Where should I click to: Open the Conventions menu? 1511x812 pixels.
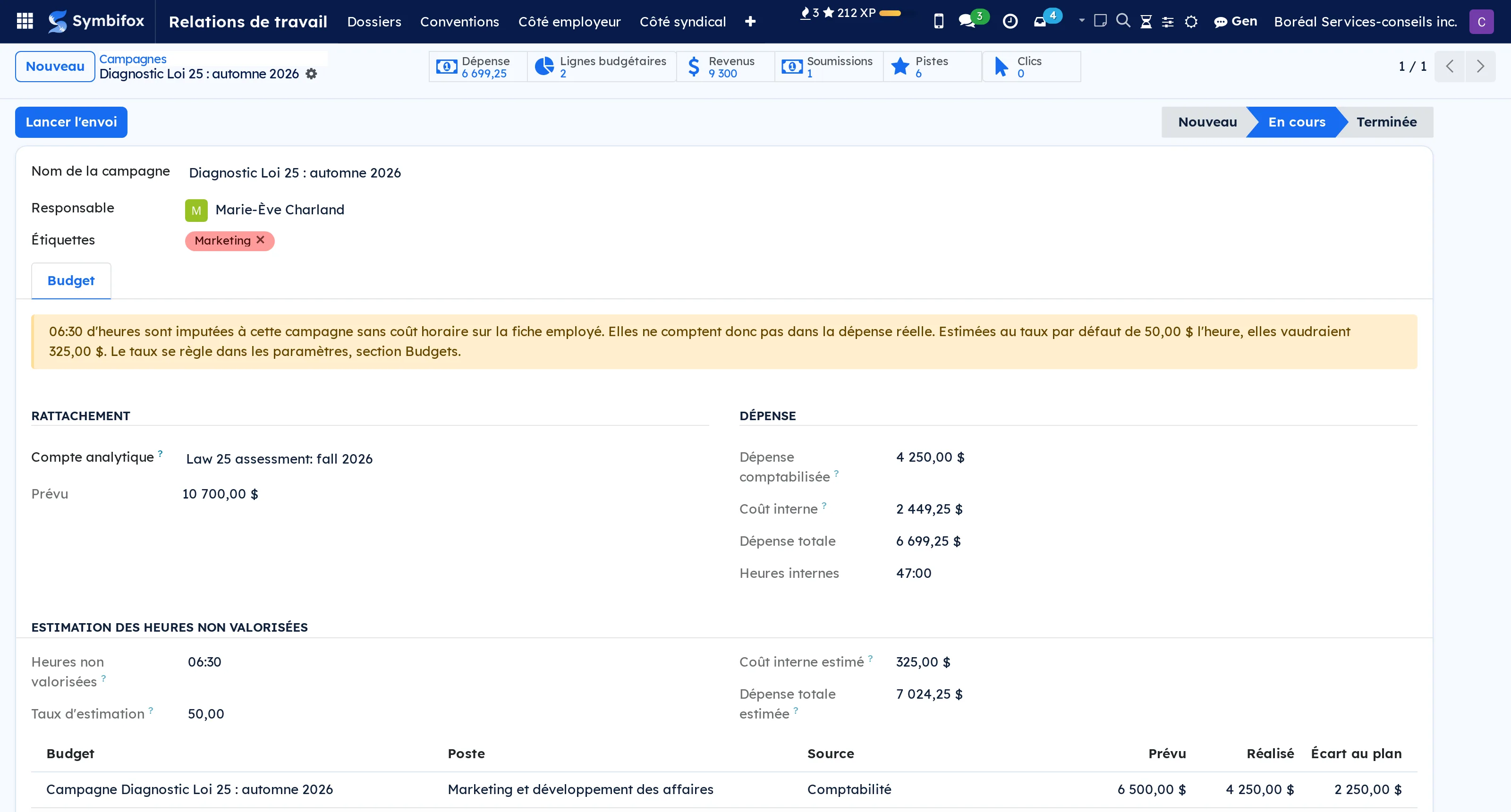459,22
